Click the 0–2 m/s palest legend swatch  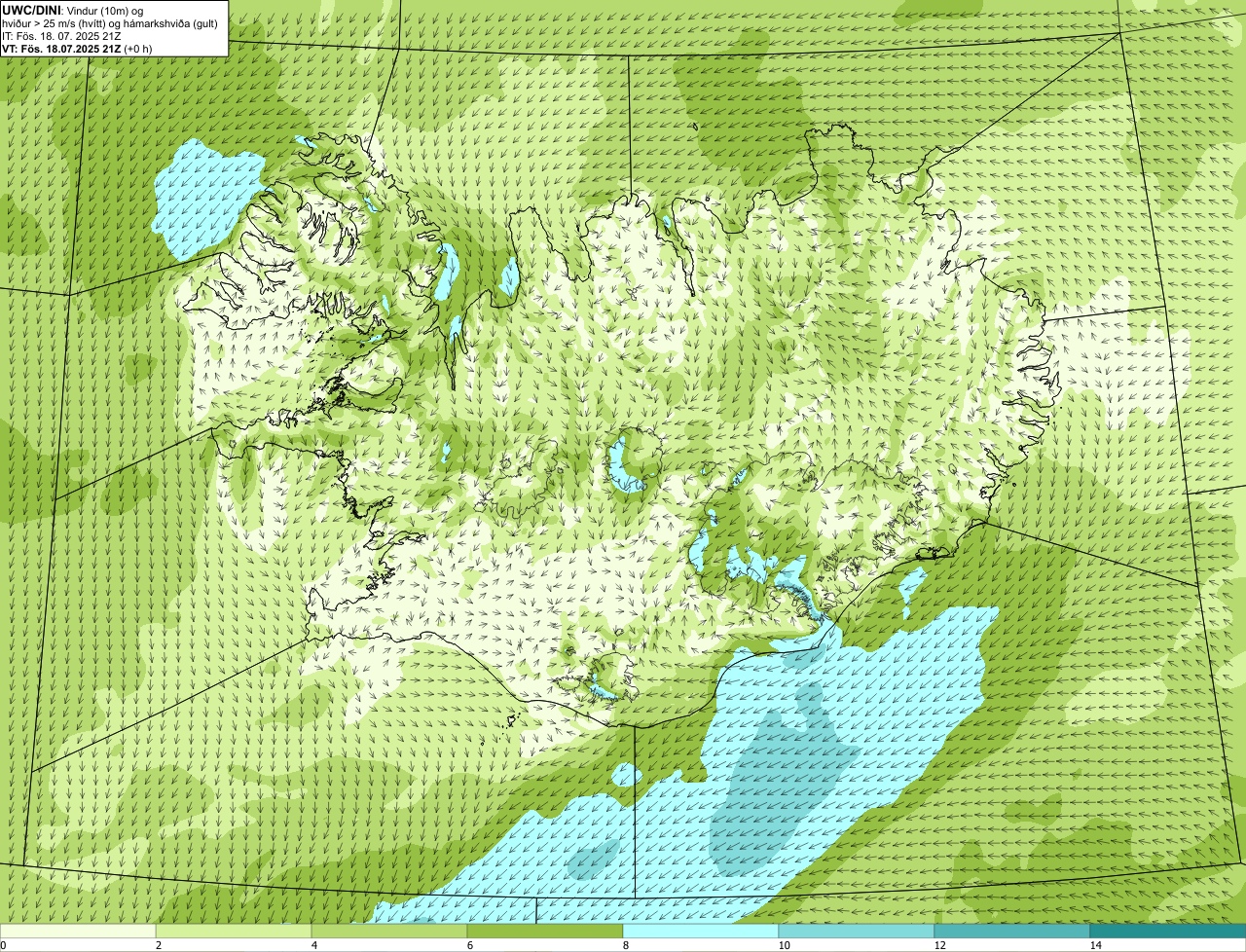point(78,931)
